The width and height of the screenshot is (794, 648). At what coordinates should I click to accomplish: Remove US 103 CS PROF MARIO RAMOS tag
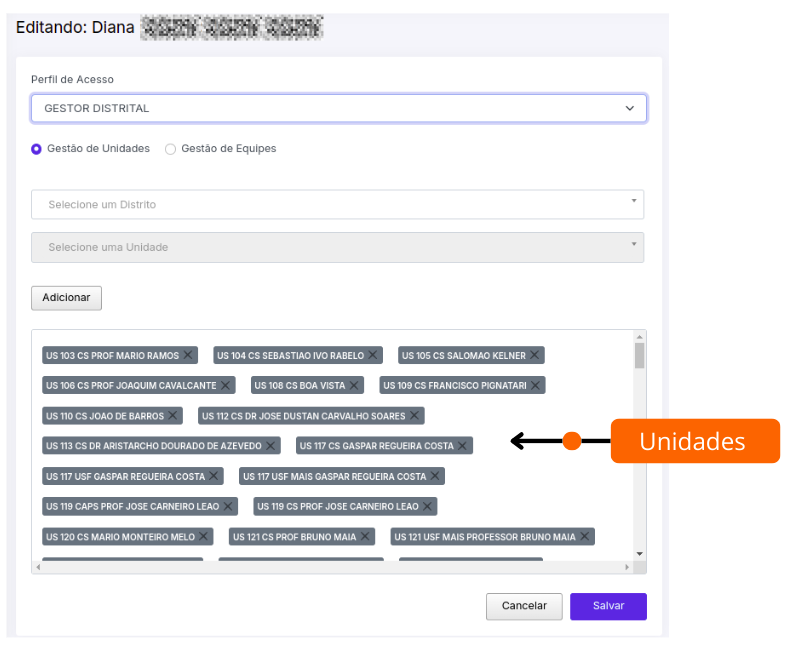pos(188,355)
